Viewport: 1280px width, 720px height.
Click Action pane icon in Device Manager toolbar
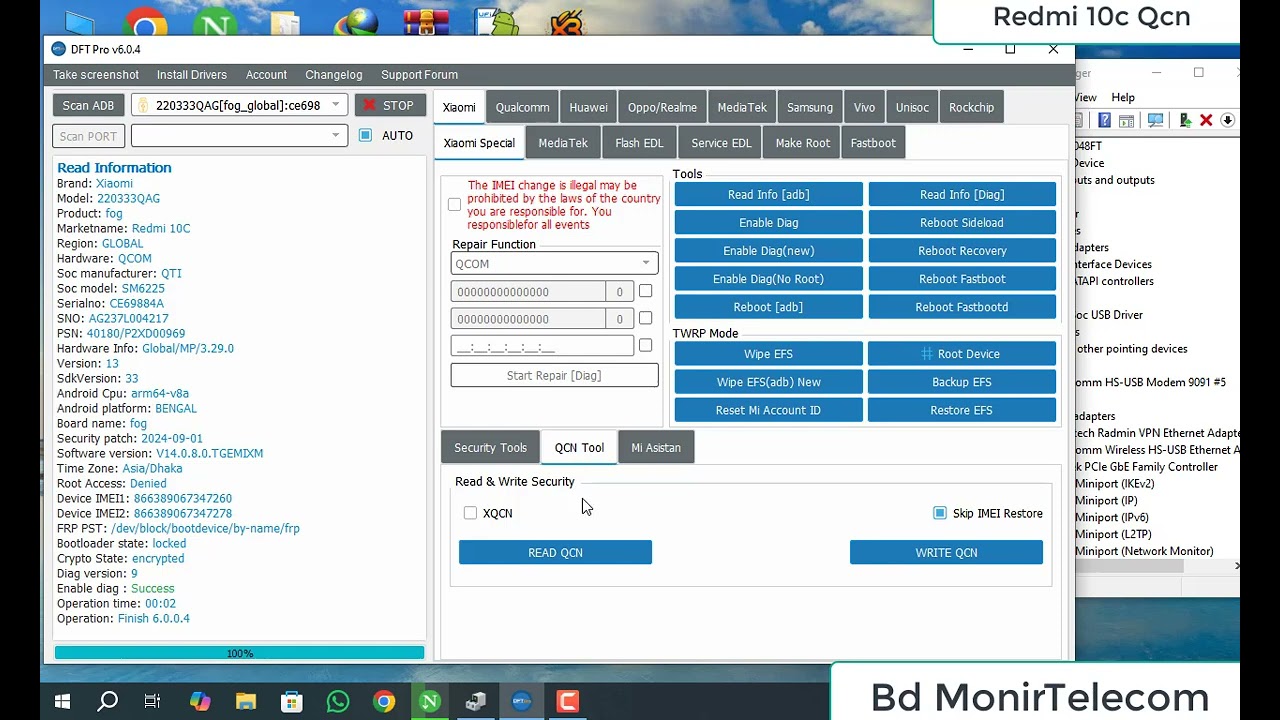coord(1127,120)
